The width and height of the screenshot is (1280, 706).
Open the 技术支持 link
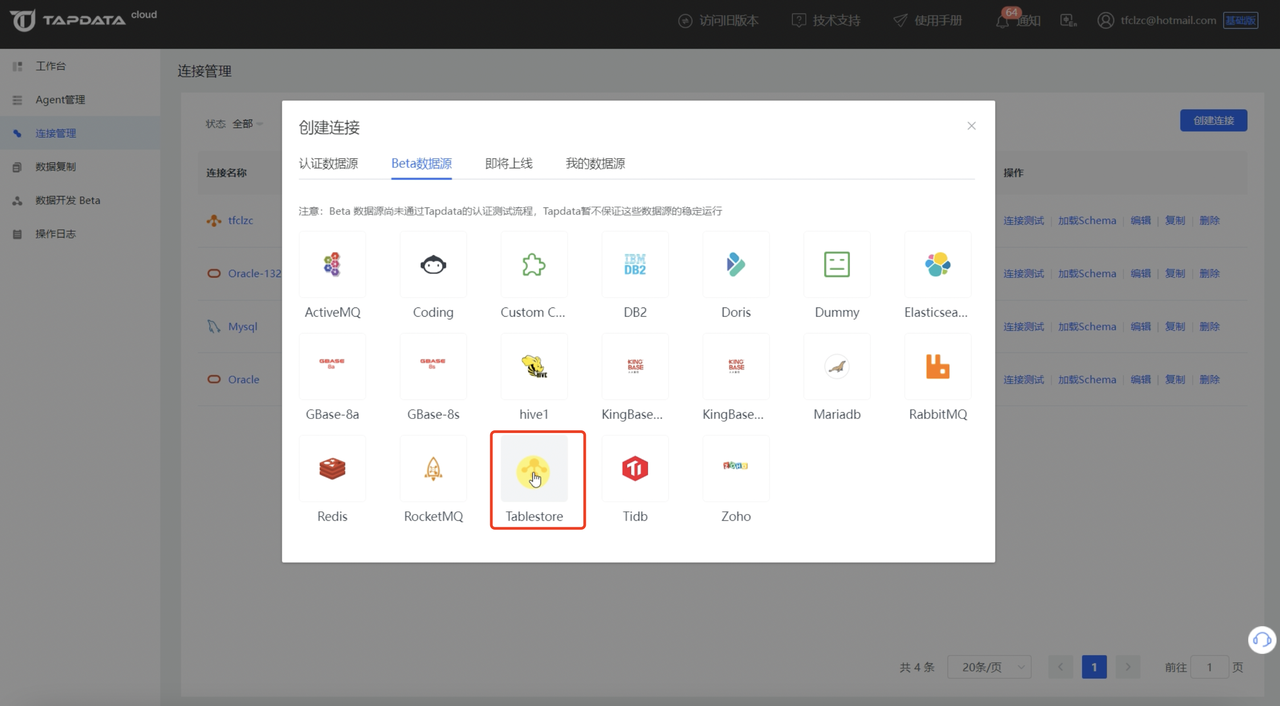point(826,20)
